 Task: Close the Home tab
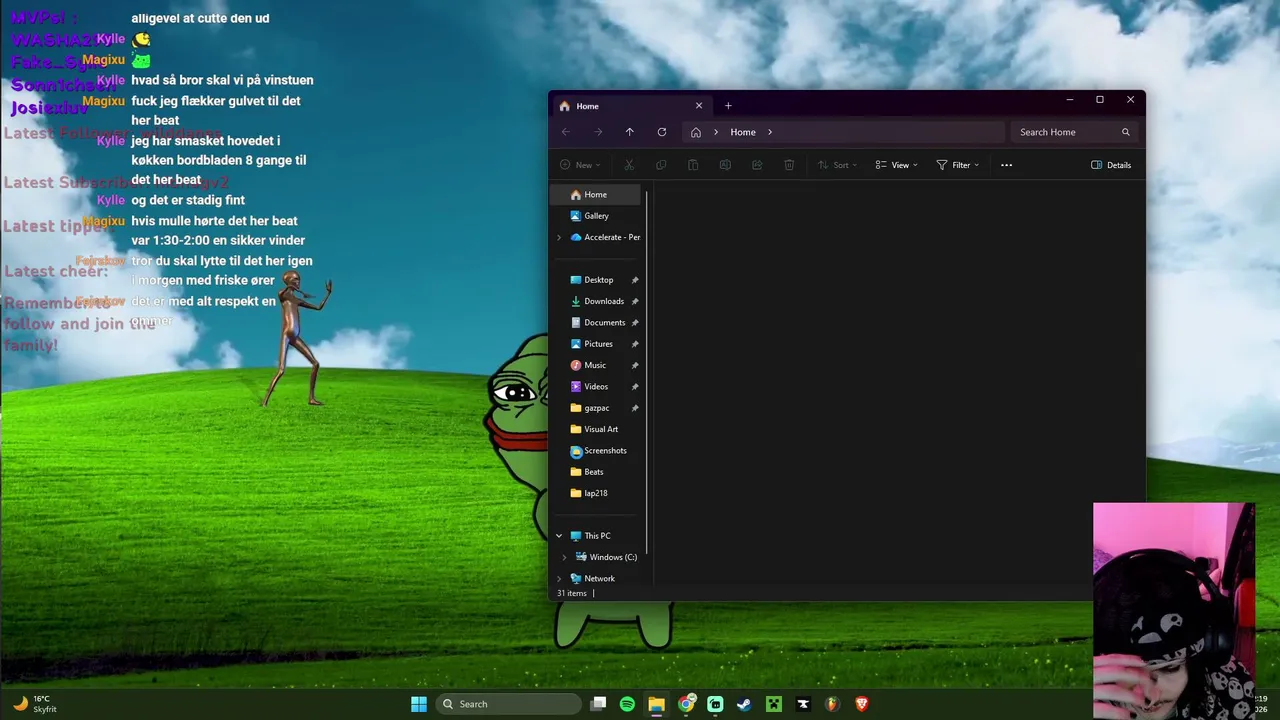(699, 106)
